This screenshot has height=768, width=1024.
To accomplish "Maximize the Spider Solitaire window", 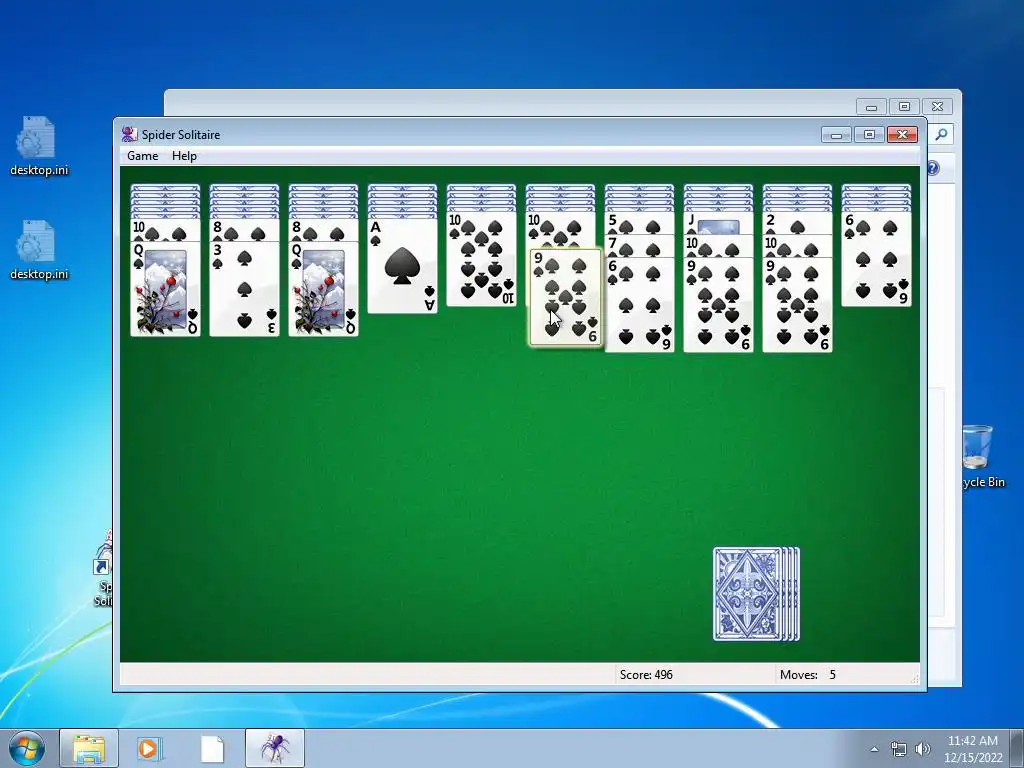I will 869,135.
